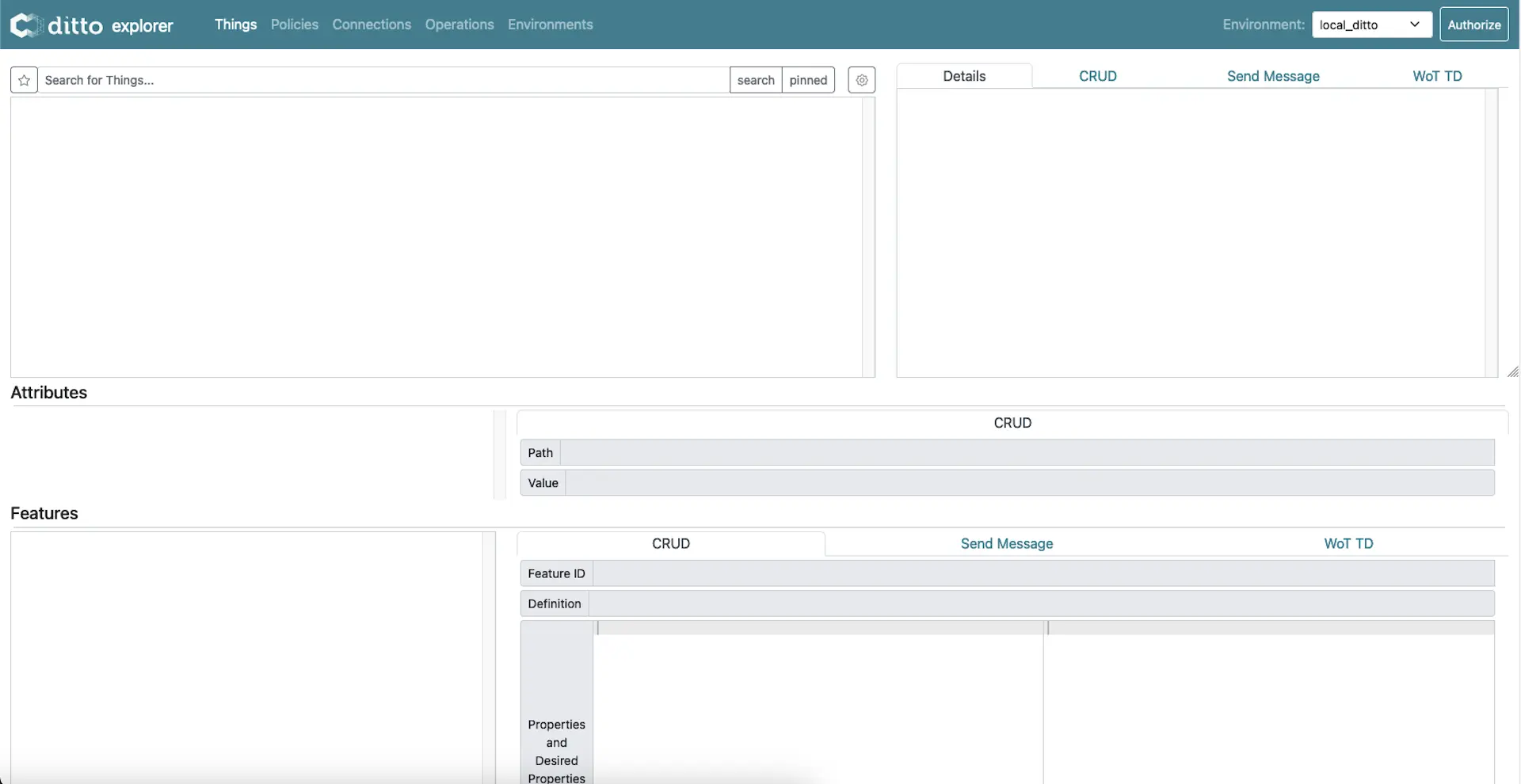The image size is (1521, 784).
Task: Click the attribute Value input field
Action: pyautogui.click(x=1030, y=483)
